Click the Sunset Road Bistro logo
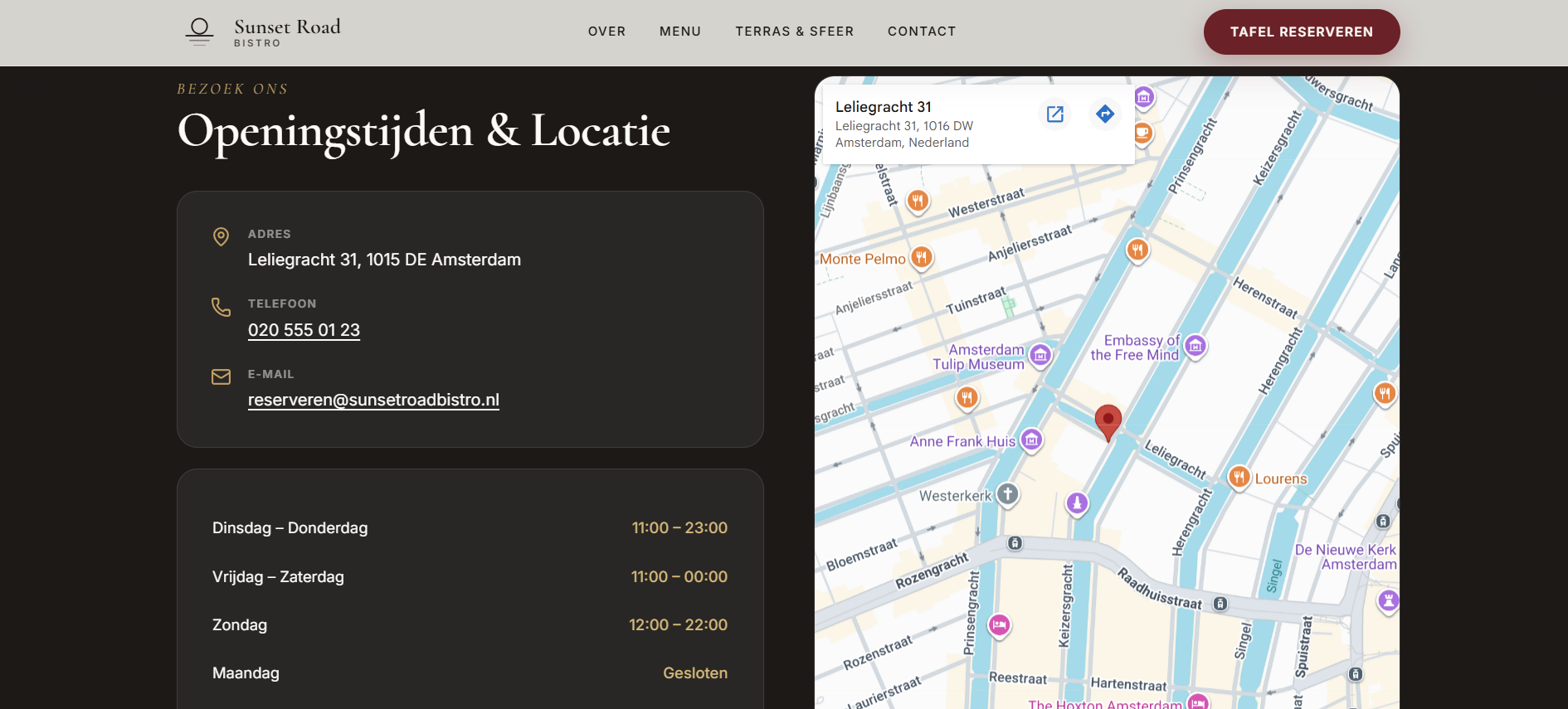Image resolution: width=1568 pixels, height=709 pixels. pos(262,32)
